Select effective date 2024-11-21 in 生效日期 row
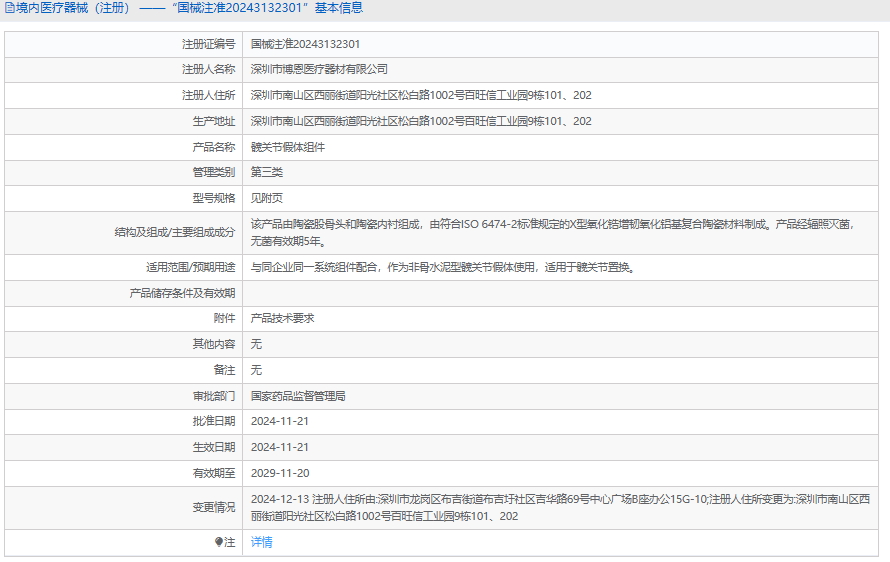Viewport: 890px width, 562px height. (280, 447)
